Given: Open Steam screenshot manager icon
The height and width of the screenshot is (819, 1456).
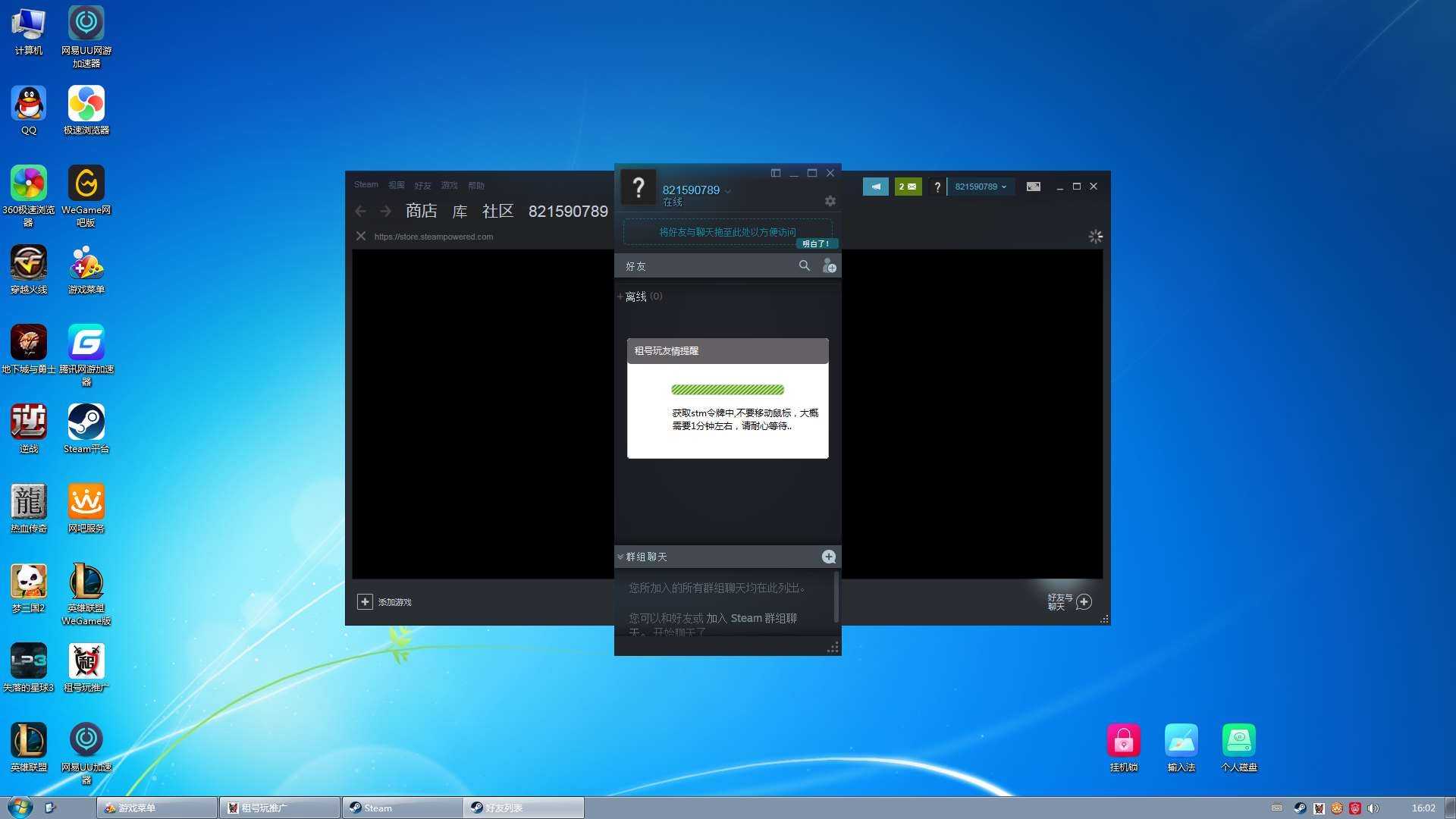Looking at the screenshot, I should [x=1033, y=187].
